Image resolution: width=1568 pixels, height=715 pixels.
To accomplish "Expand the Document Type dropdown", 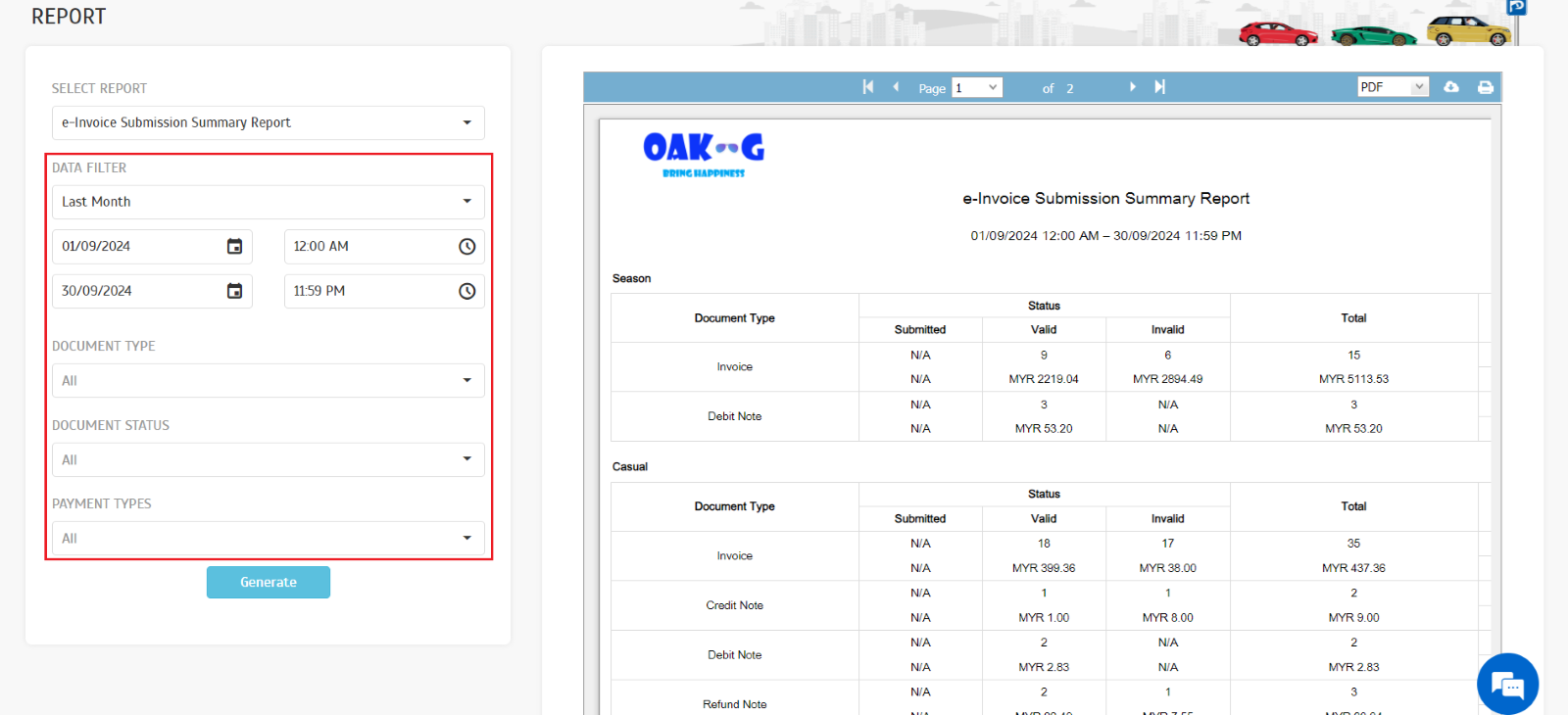I will [268, 380].
